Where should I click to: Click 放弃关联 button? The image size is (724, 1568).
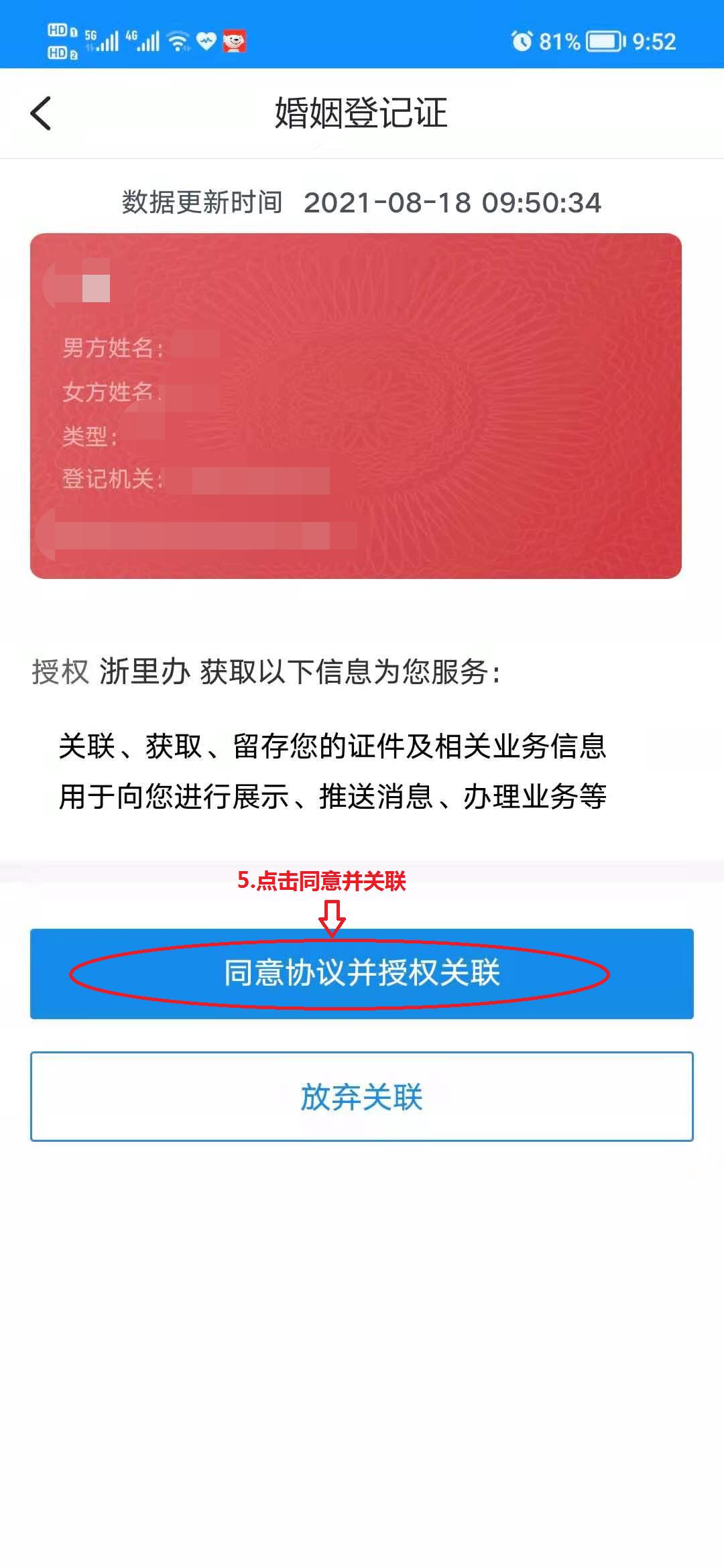click(362, 1096)
